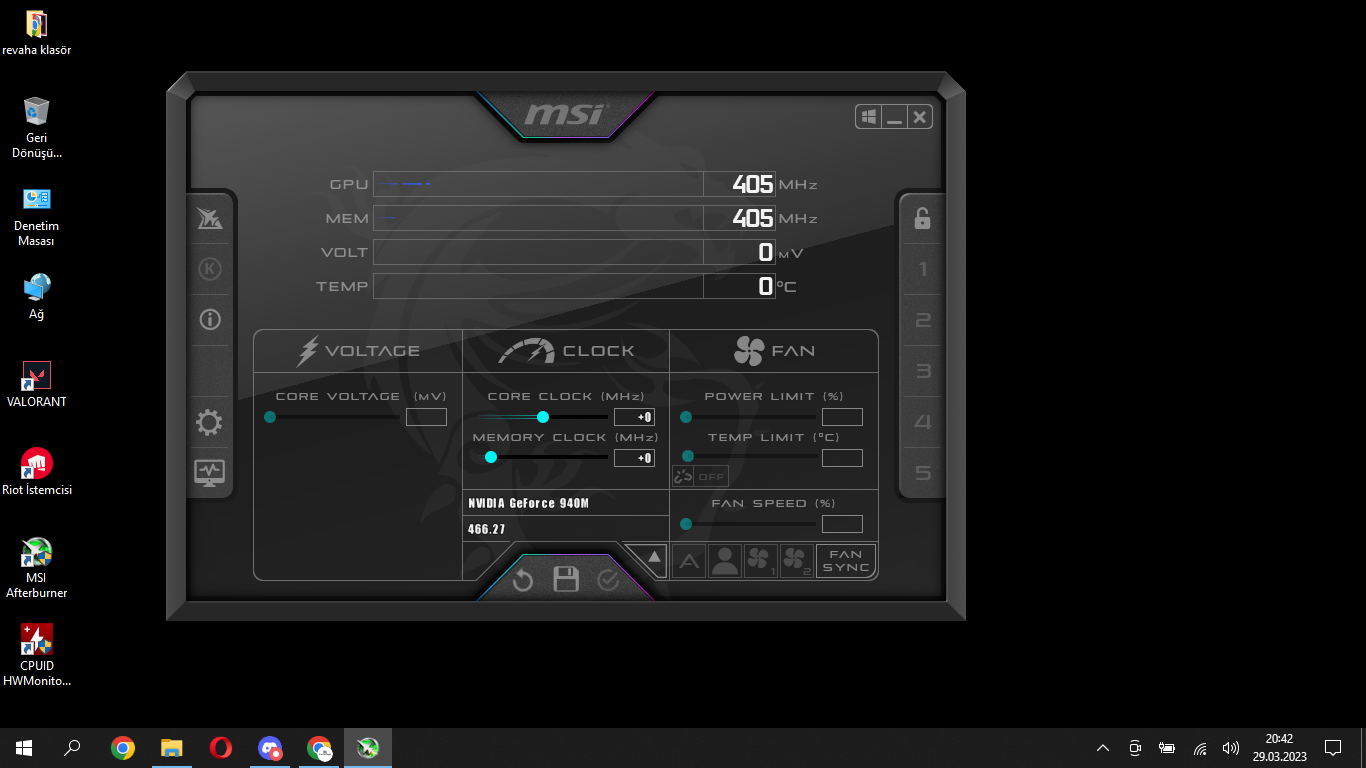Toggle the power/temp limit link OFF switch
This screenshot has height=768, width=1366.
(700, 476)
